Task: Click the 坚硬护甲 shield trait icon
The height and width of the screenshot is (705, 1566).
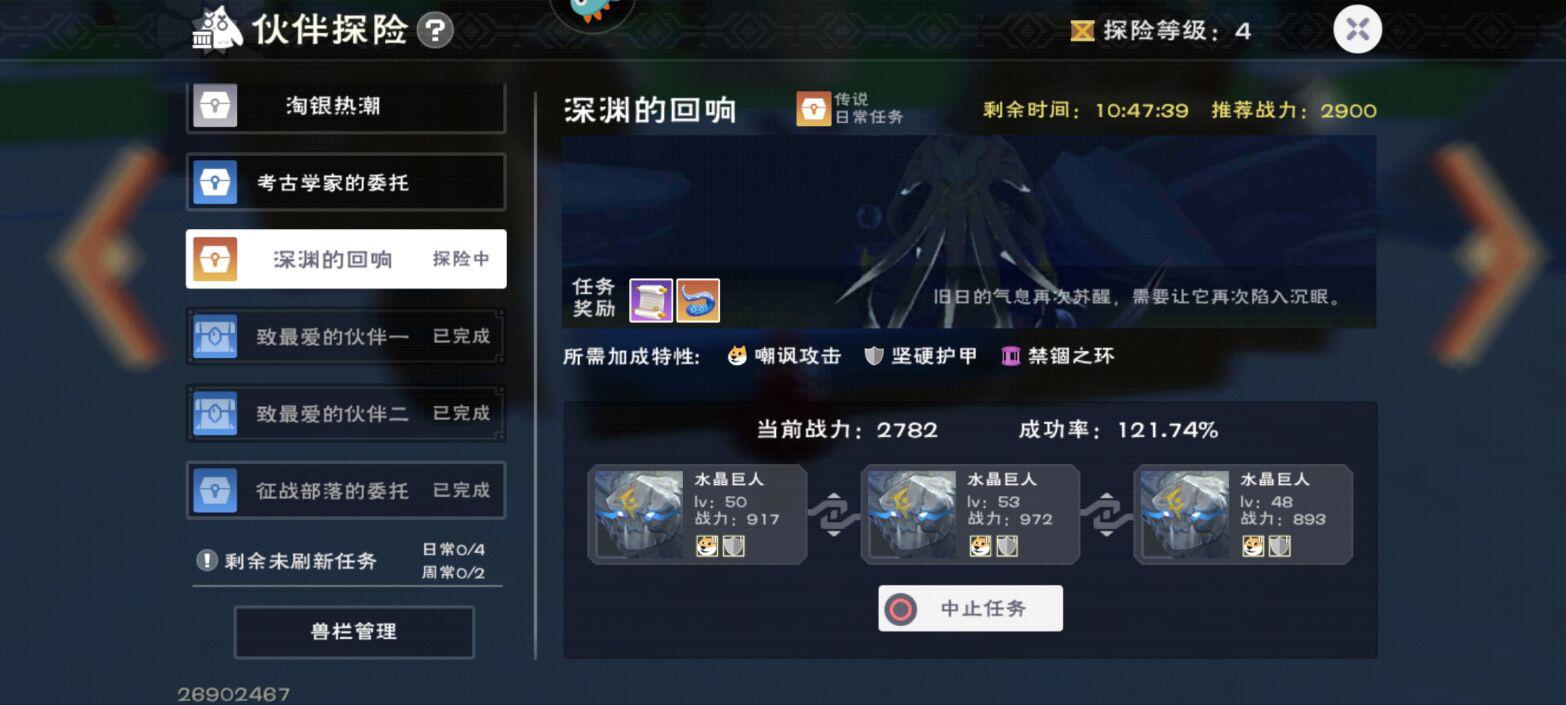Action: tap(874, 356)
